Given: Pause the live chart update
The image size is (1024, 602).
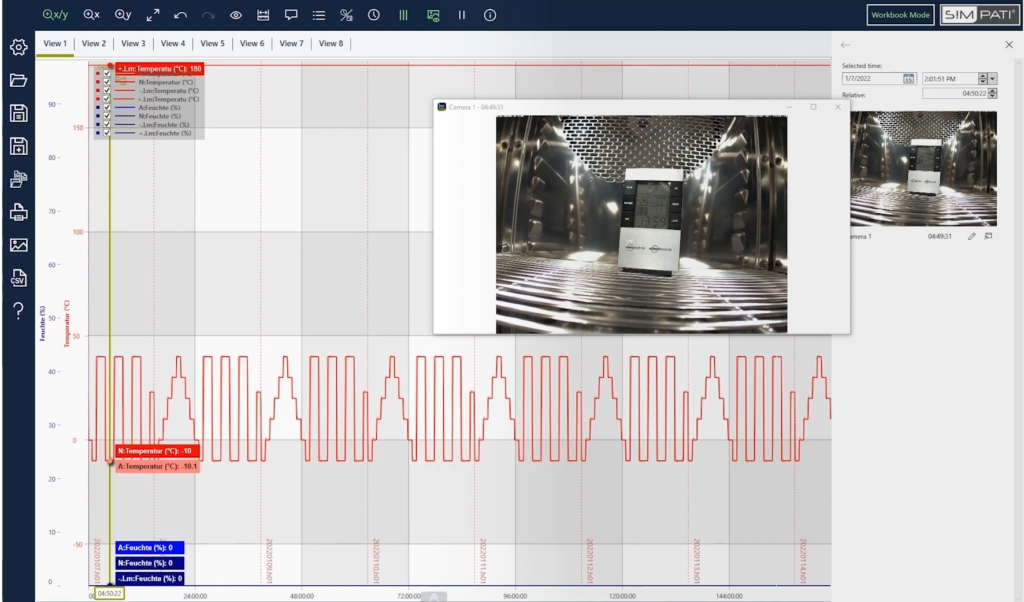Looking at the screenshot, I should pos(464,15).
